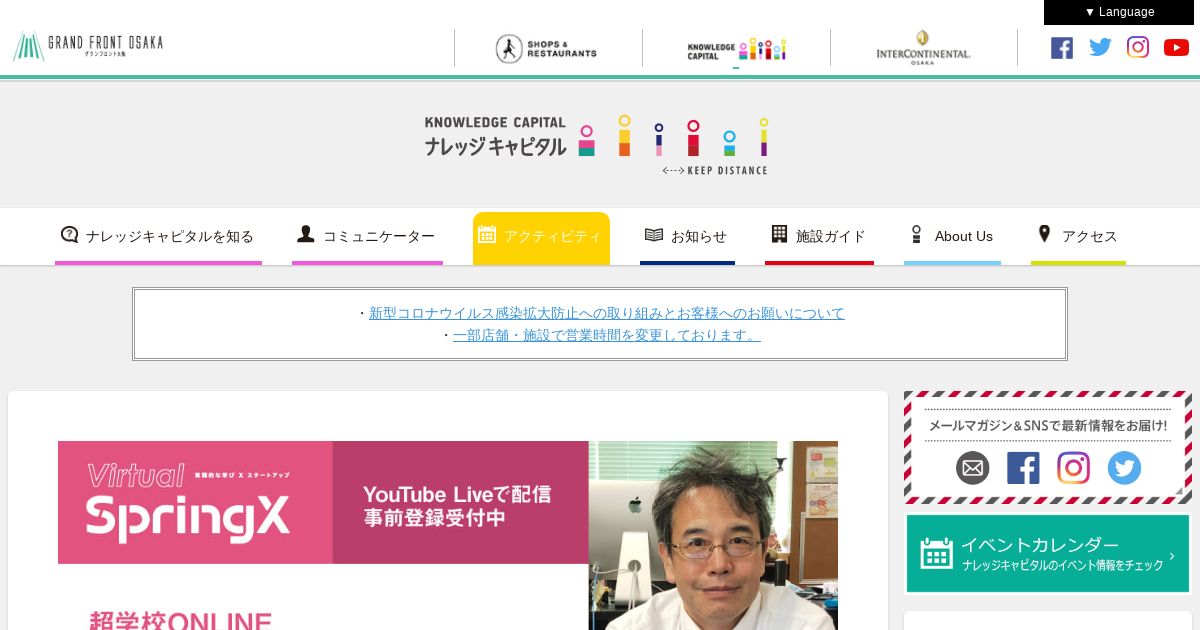The width and height of the screenshot is (1200, 630).
Task: Click the 超学校ONLINE heading
Action: 180,621
